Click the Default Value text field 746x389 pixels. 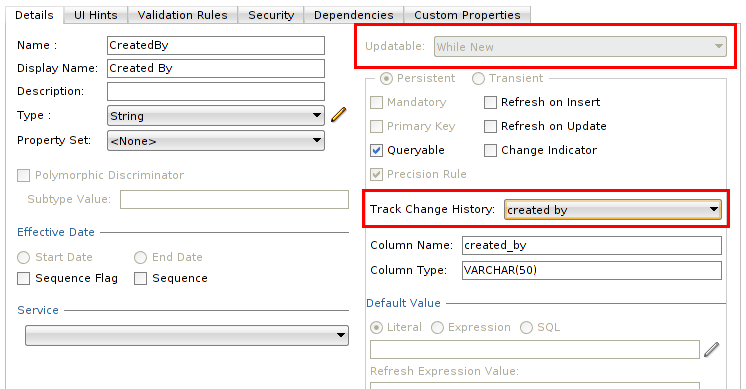535,350
